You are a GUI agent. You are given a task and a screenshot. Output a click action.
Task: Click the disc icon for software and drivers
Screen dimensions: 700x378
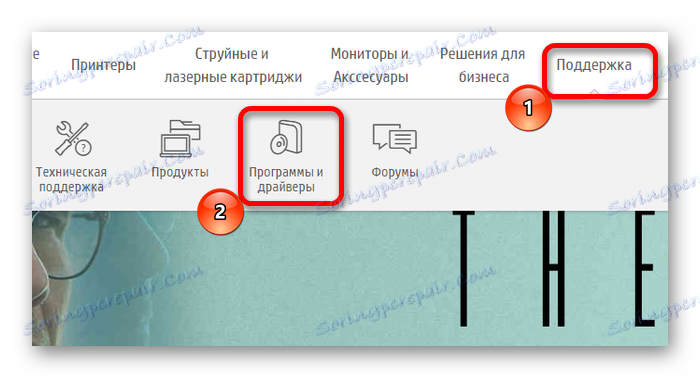click(286, 138)
